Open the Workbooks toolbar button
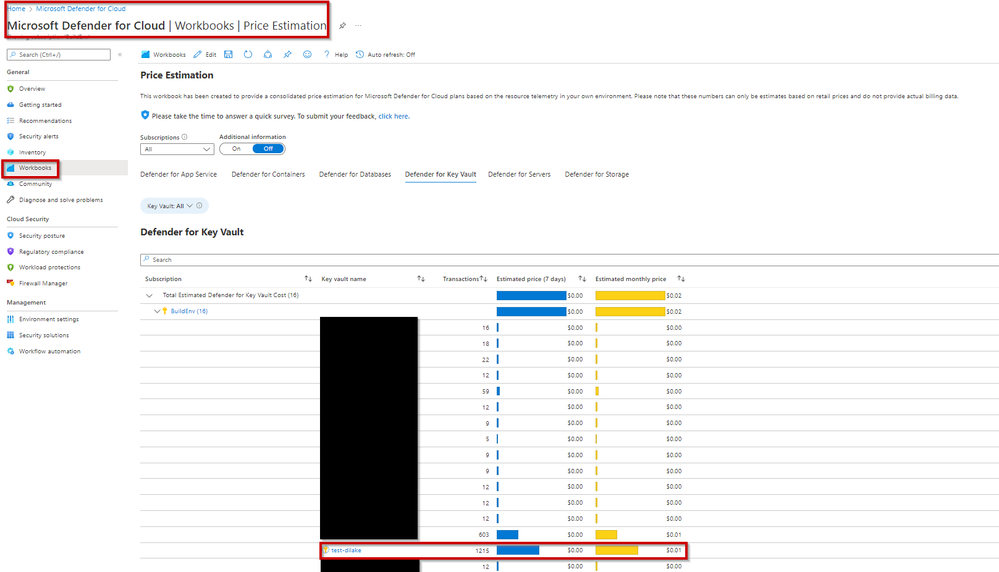This screenshot has height=572, width=999. coord(163,55)
